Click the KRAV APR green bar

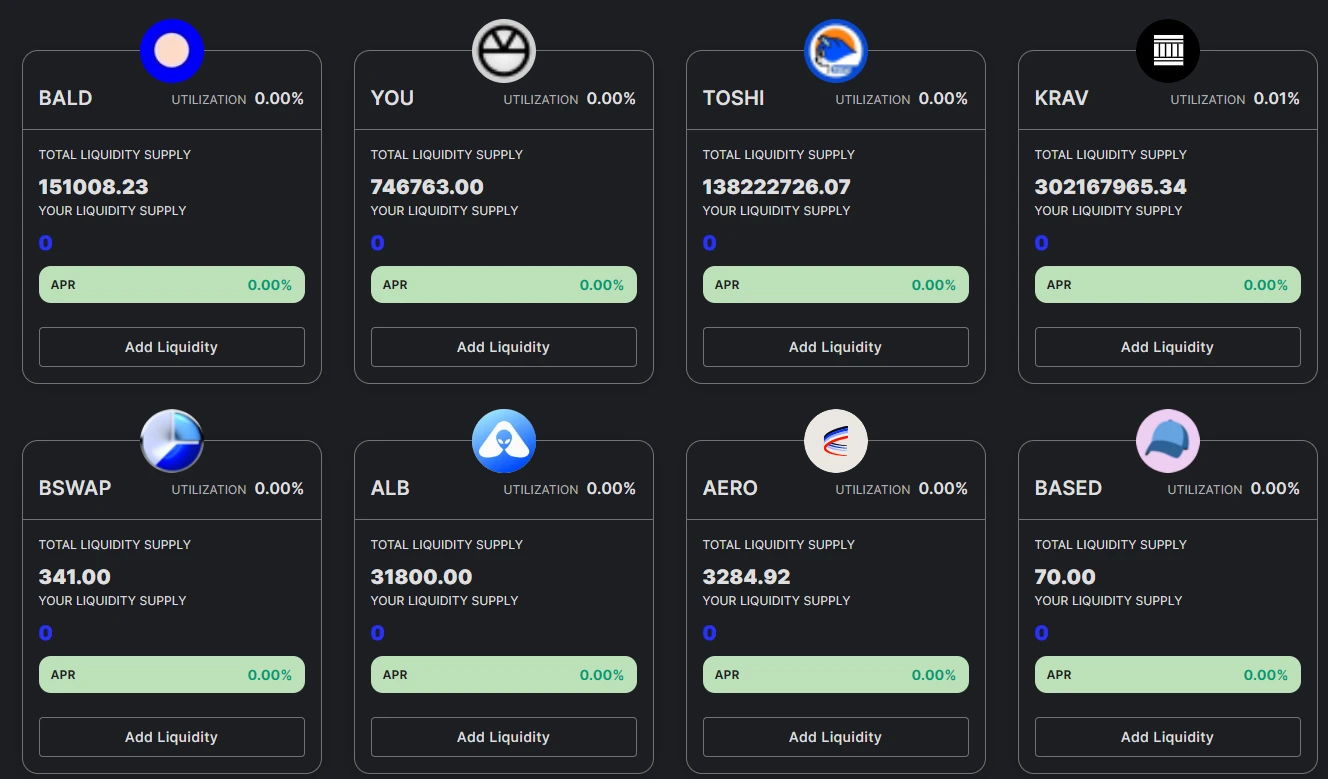tap(1168, 285)
